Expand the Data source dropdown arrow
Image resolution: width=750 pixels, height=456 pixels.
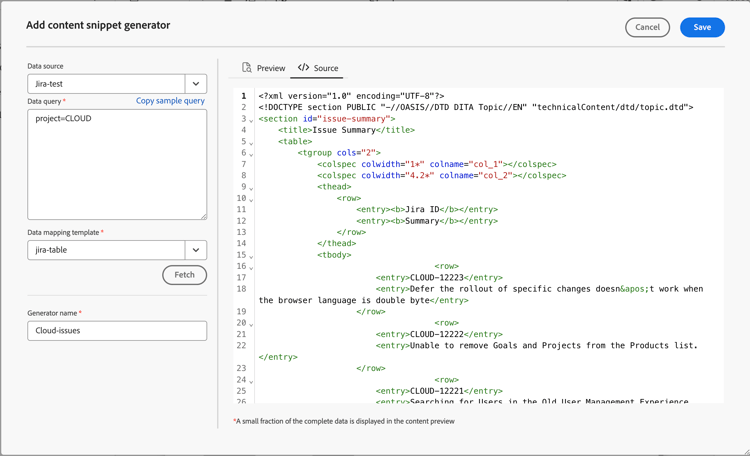pos(196,84)
